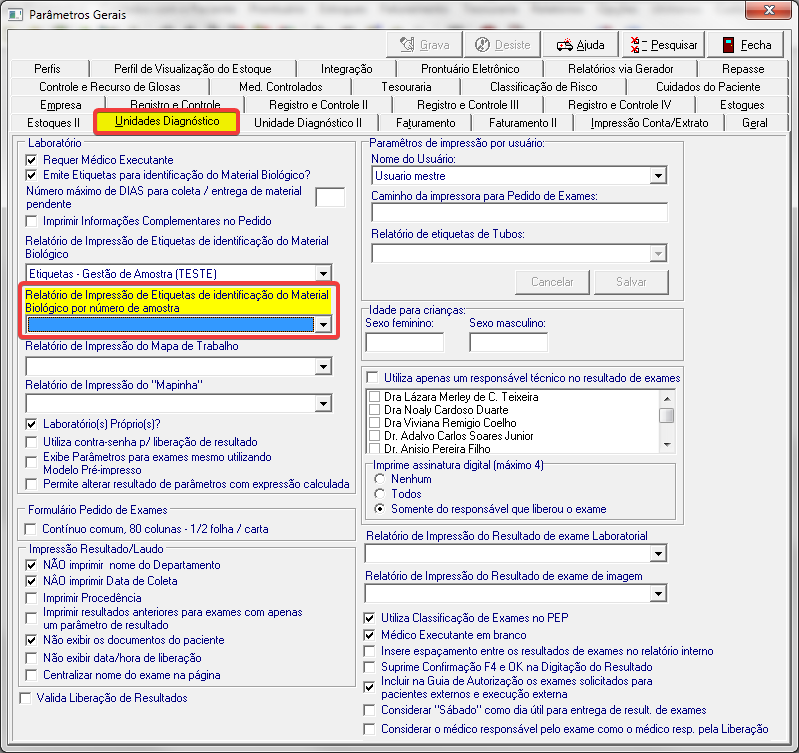Open the Med. Controlados tab

coord(281,87)
